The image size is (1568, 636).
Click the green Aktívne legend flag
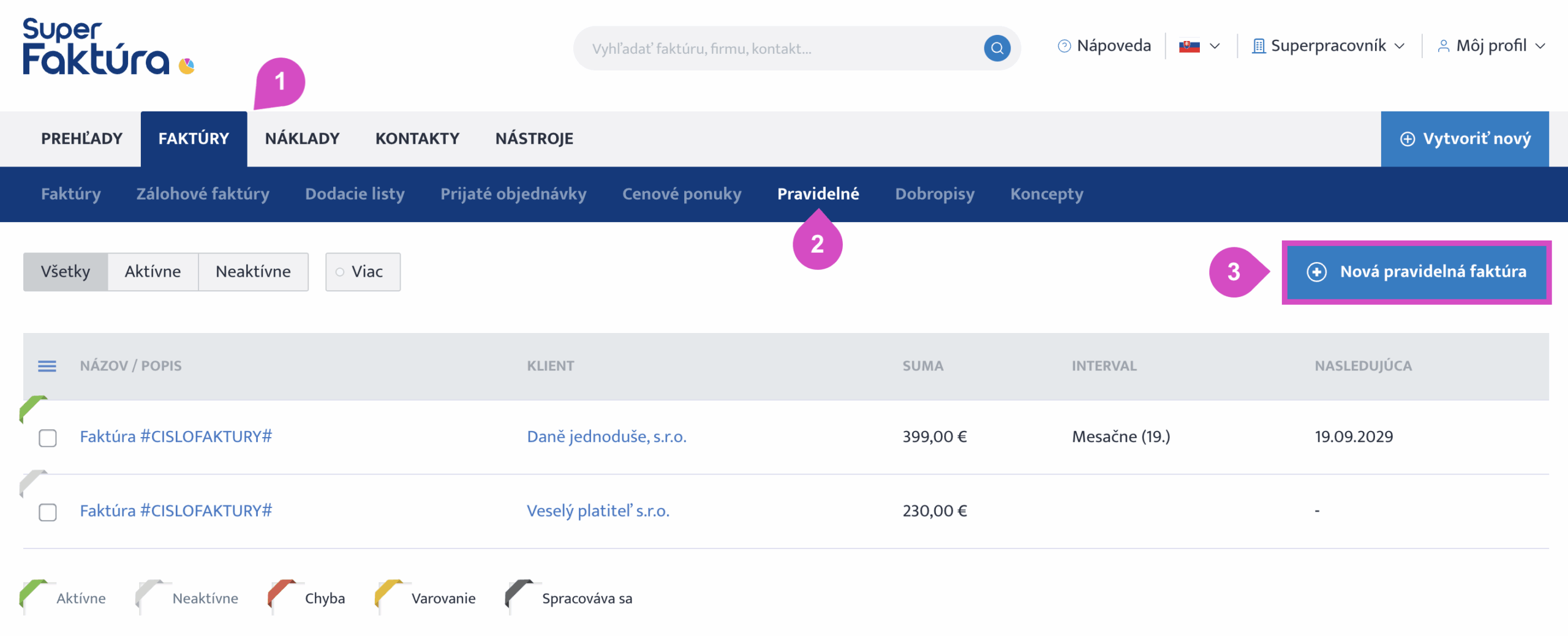[34, 594]
